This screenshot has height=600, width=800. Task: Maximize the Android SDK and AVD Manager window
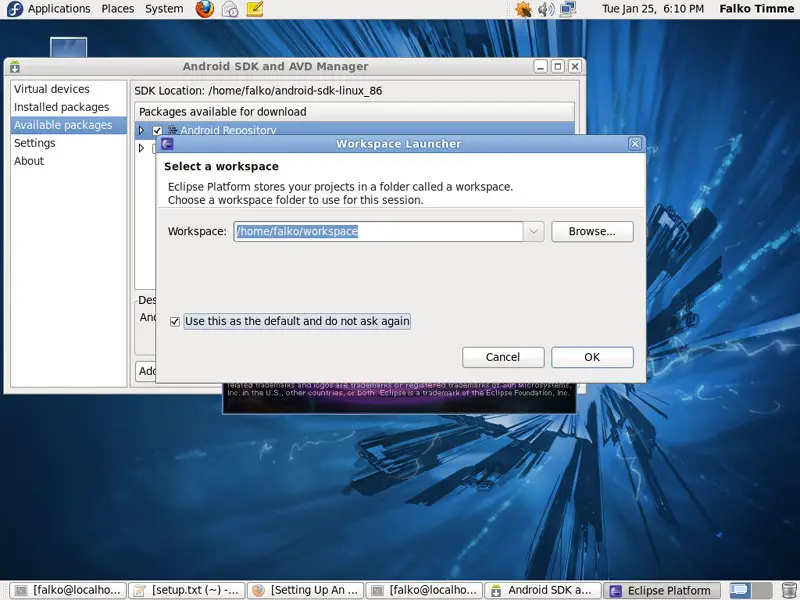558,66
